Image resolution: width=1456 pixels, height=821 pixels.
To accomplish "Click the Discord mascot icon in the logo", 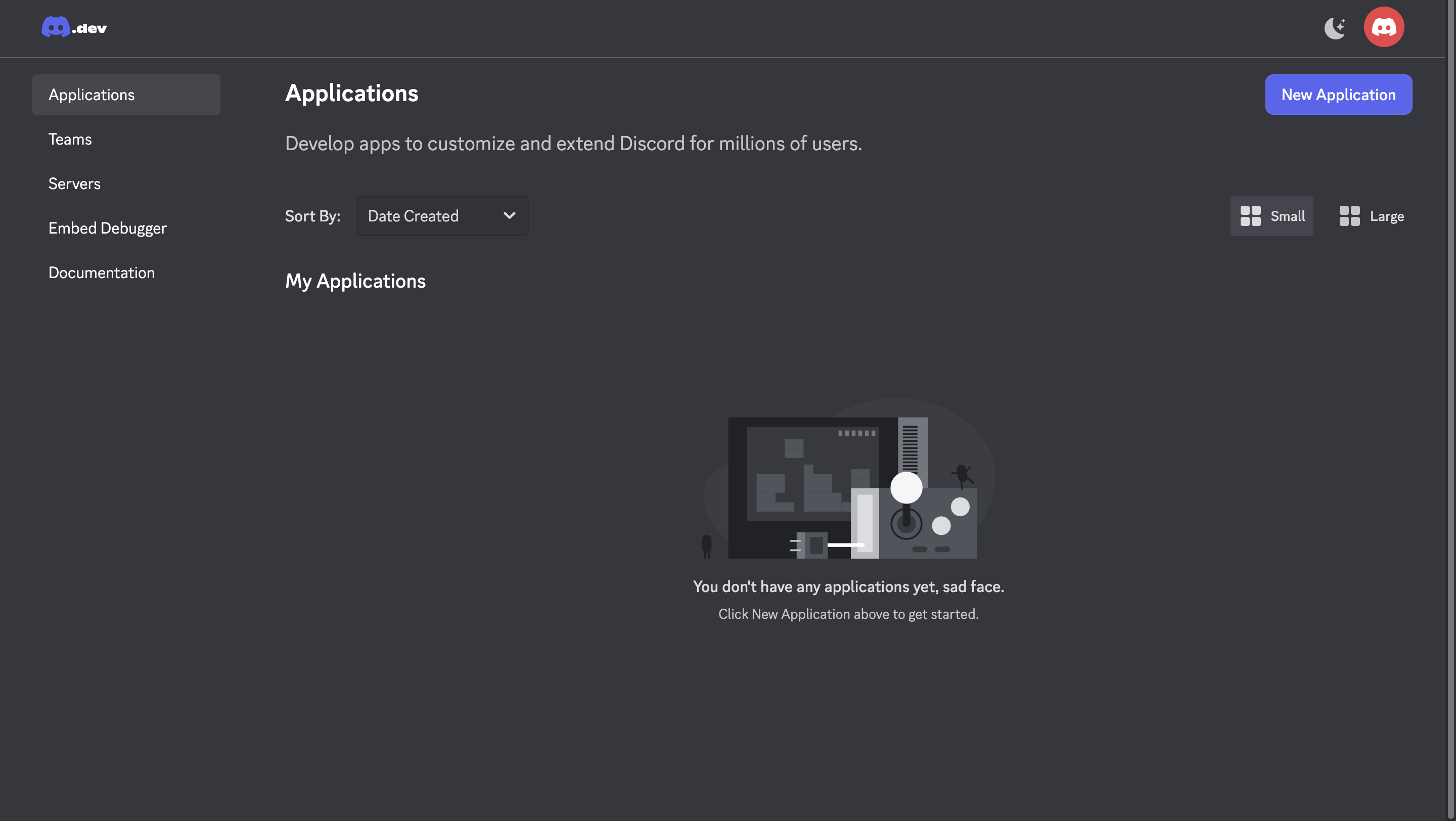I will pos(56,27).
